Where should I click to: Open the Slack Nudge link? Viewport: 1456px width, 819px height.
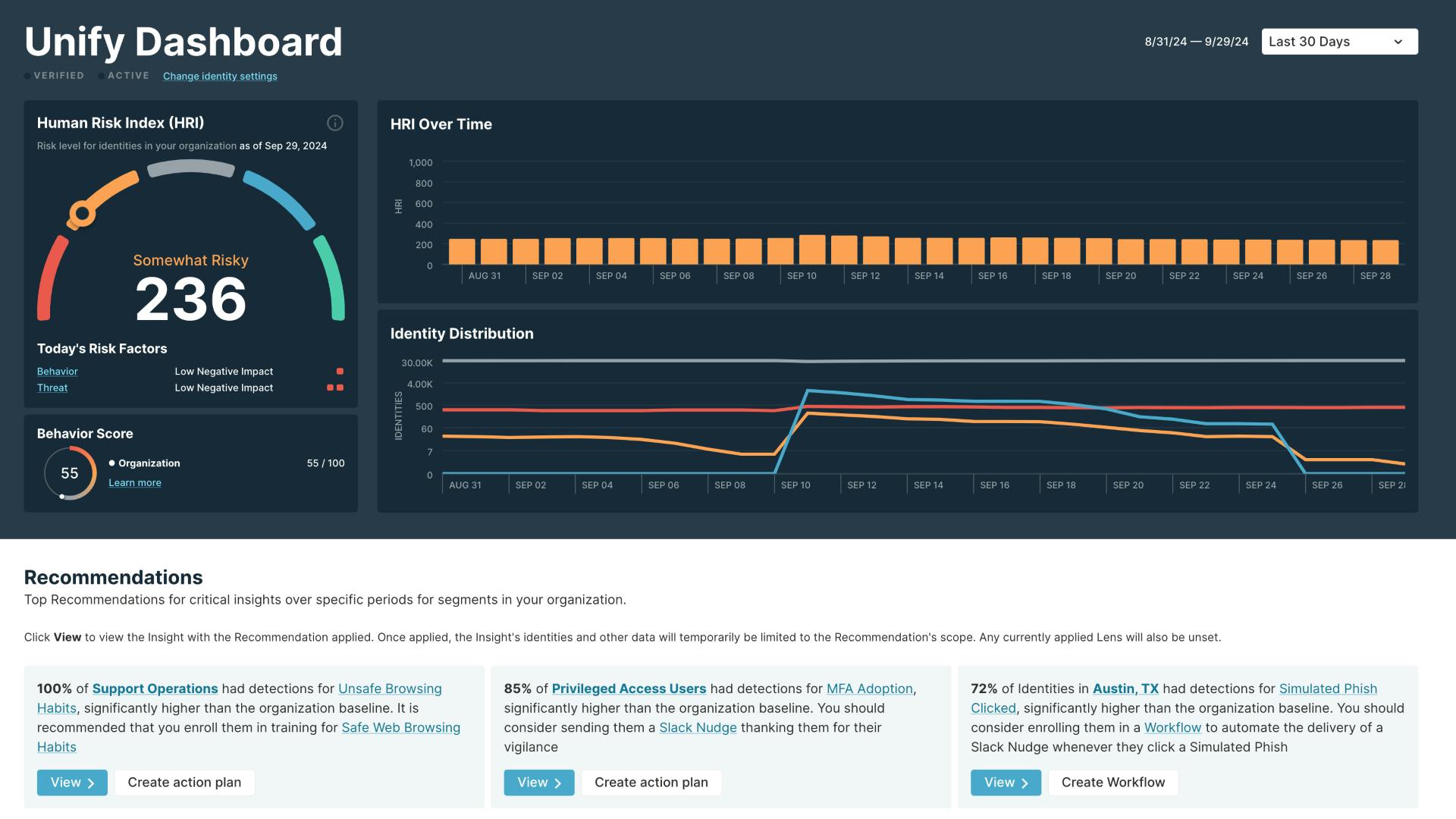[698, 728]
